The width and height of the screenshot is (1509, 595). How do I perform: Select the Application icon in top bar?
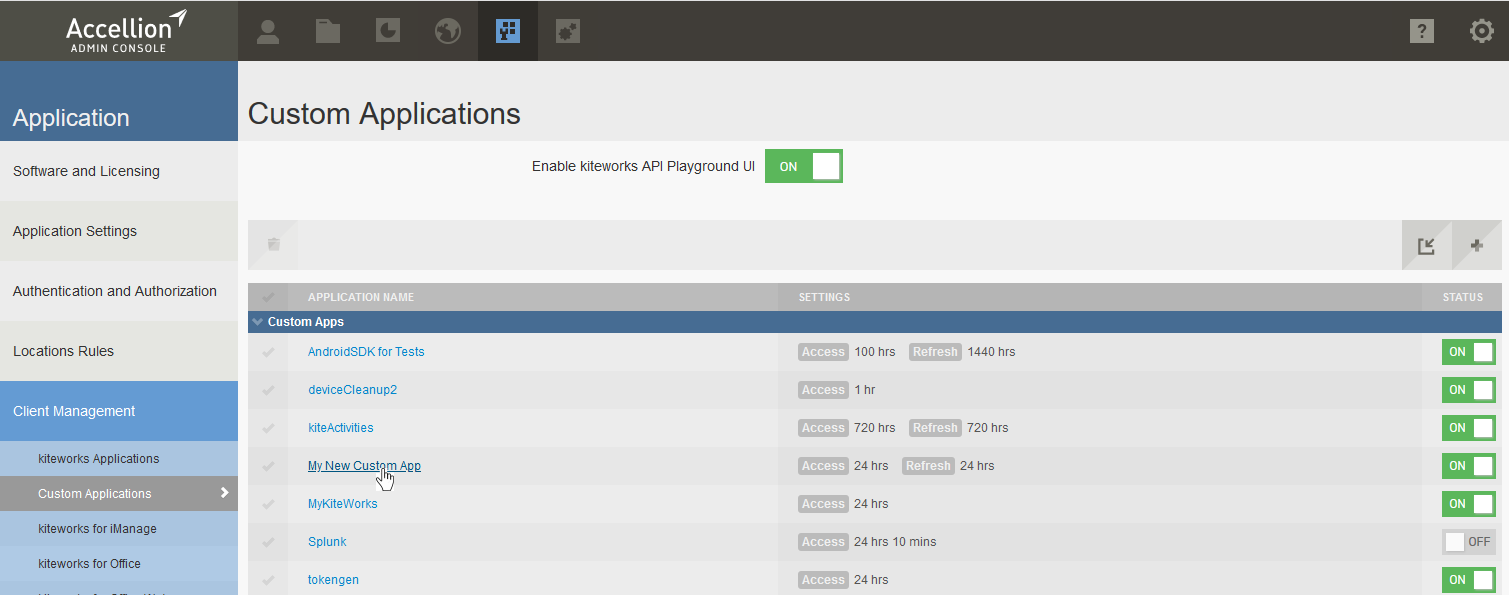click(508, 31)
